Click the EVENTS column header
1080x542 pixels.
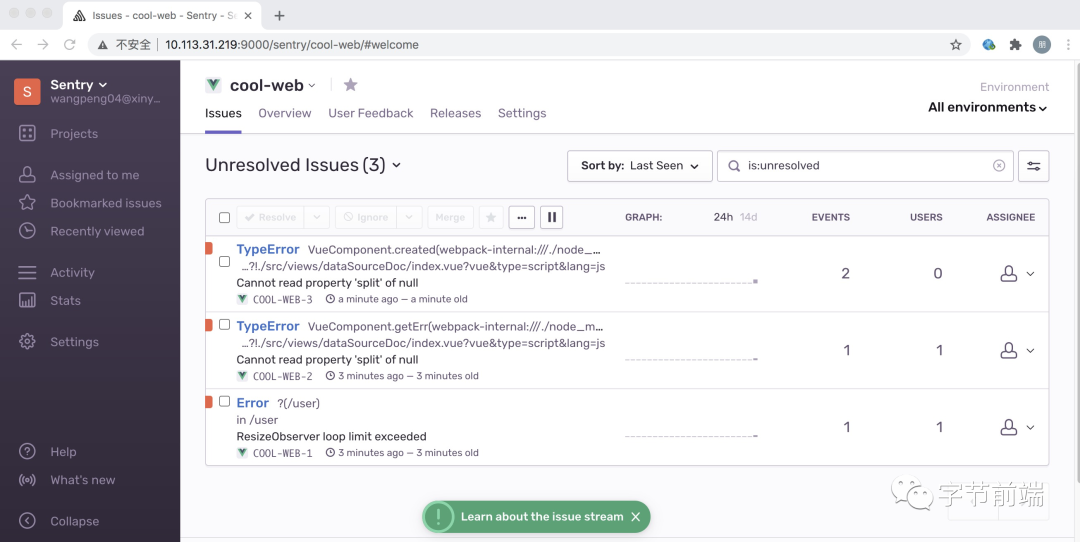[x=830, y=217]
